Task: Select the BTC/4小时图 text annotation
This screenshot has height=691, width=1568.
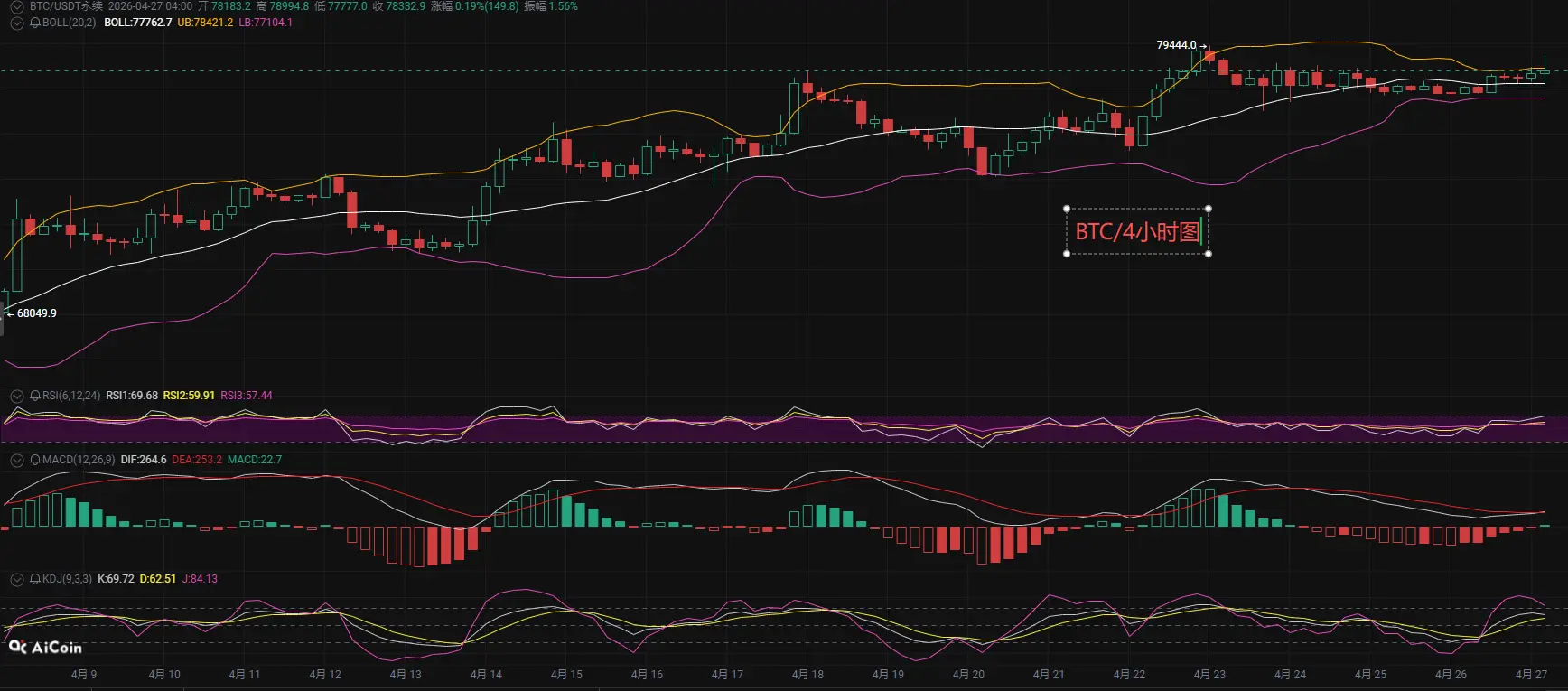Action: click(x=1137, y=232)
